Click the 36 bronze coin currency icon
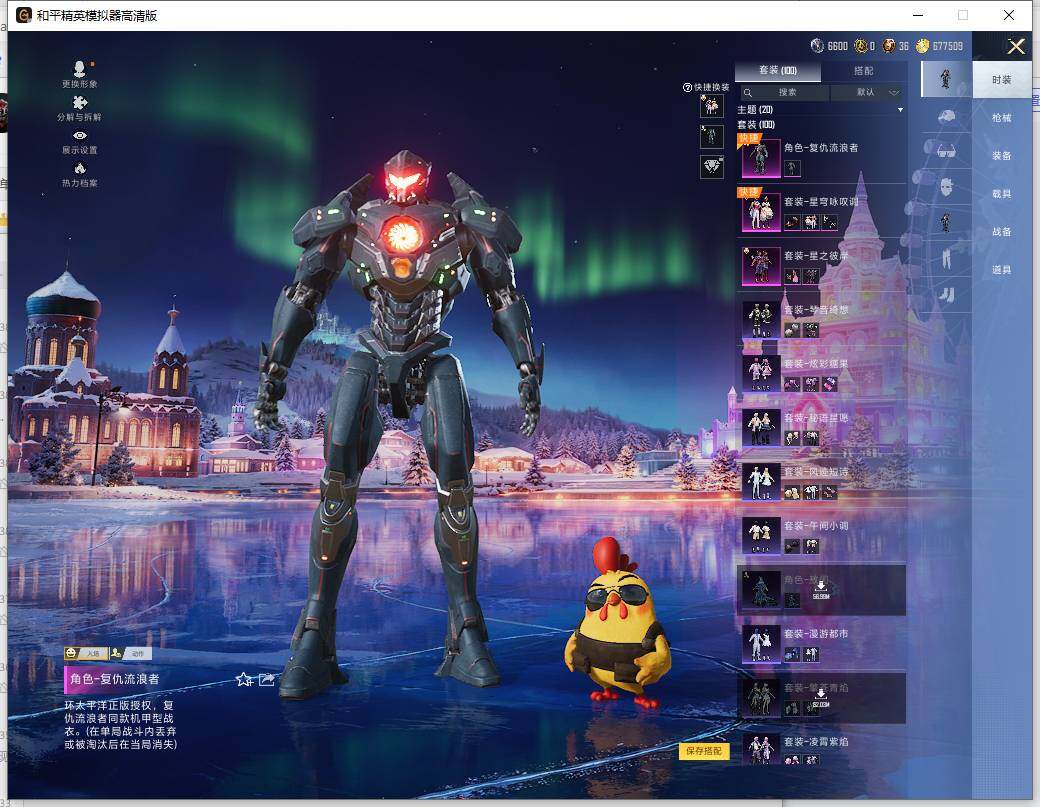This screenshot has height=807, width=1040. click(889, 46)
